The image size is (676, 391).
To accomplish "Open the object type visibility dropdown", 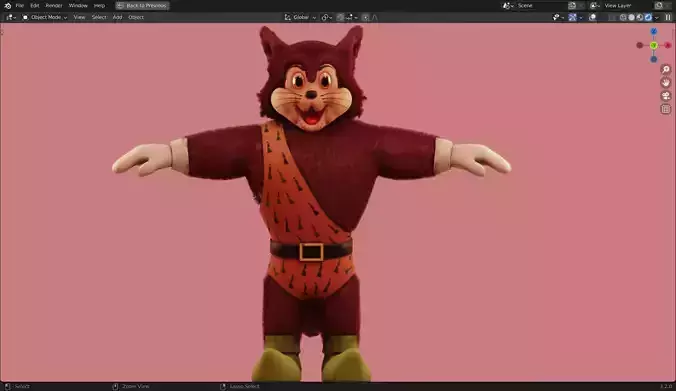I will [x=558, y=17].
